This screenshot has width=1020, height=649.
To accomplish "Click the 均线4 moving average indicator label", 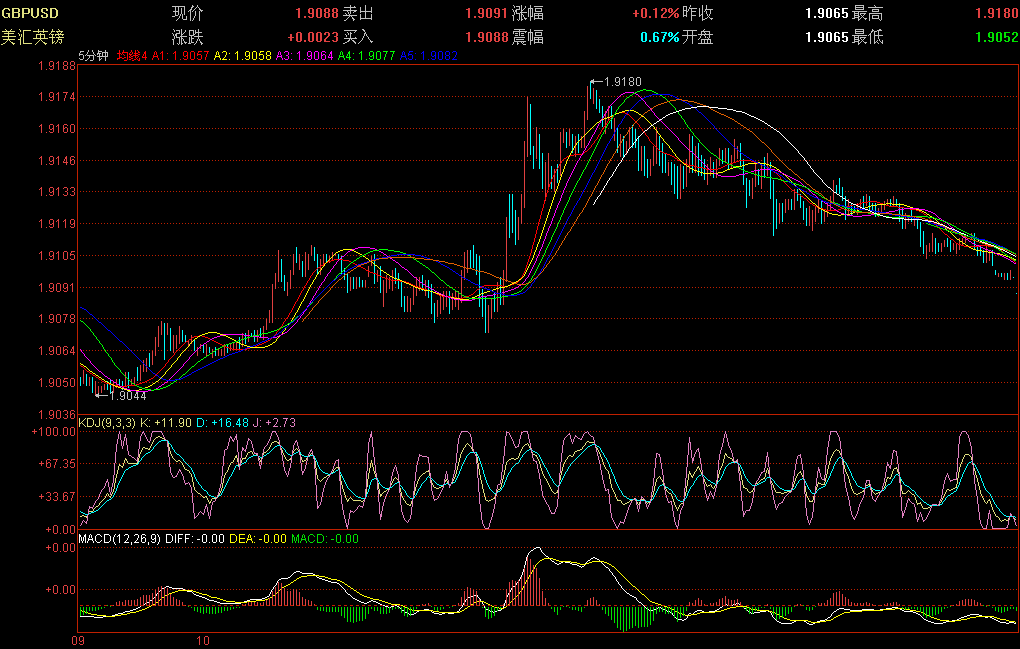I will [132, 56].
